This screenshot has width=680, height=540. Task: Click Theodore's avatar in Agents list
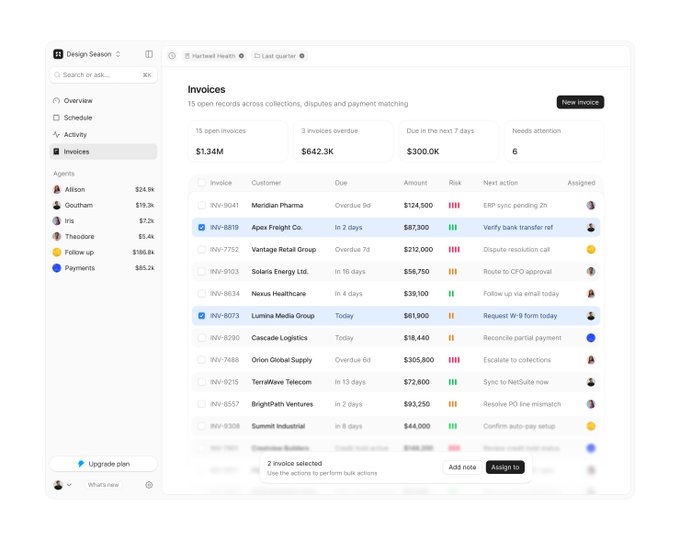pyautogui.click(x=57, y=236)
